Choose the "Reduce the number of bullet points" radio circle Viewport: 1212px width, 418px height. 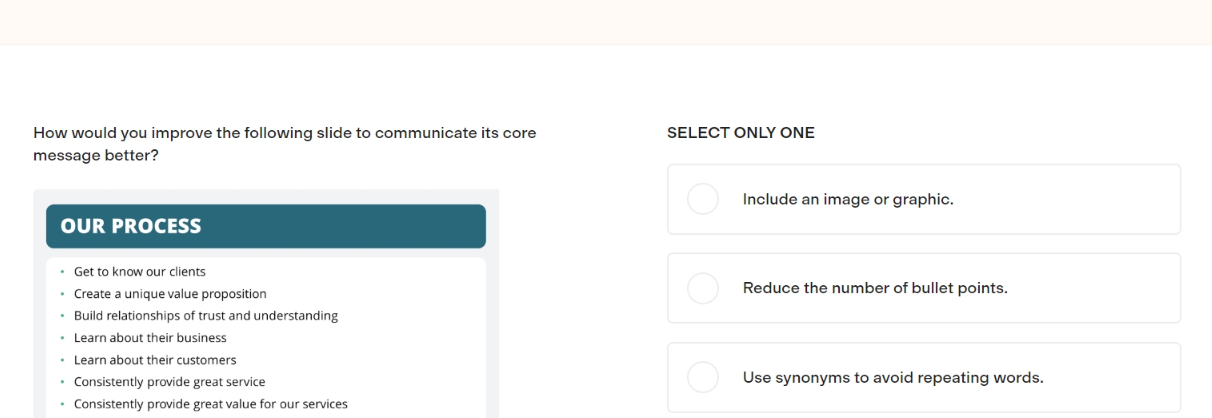(703, 288)
